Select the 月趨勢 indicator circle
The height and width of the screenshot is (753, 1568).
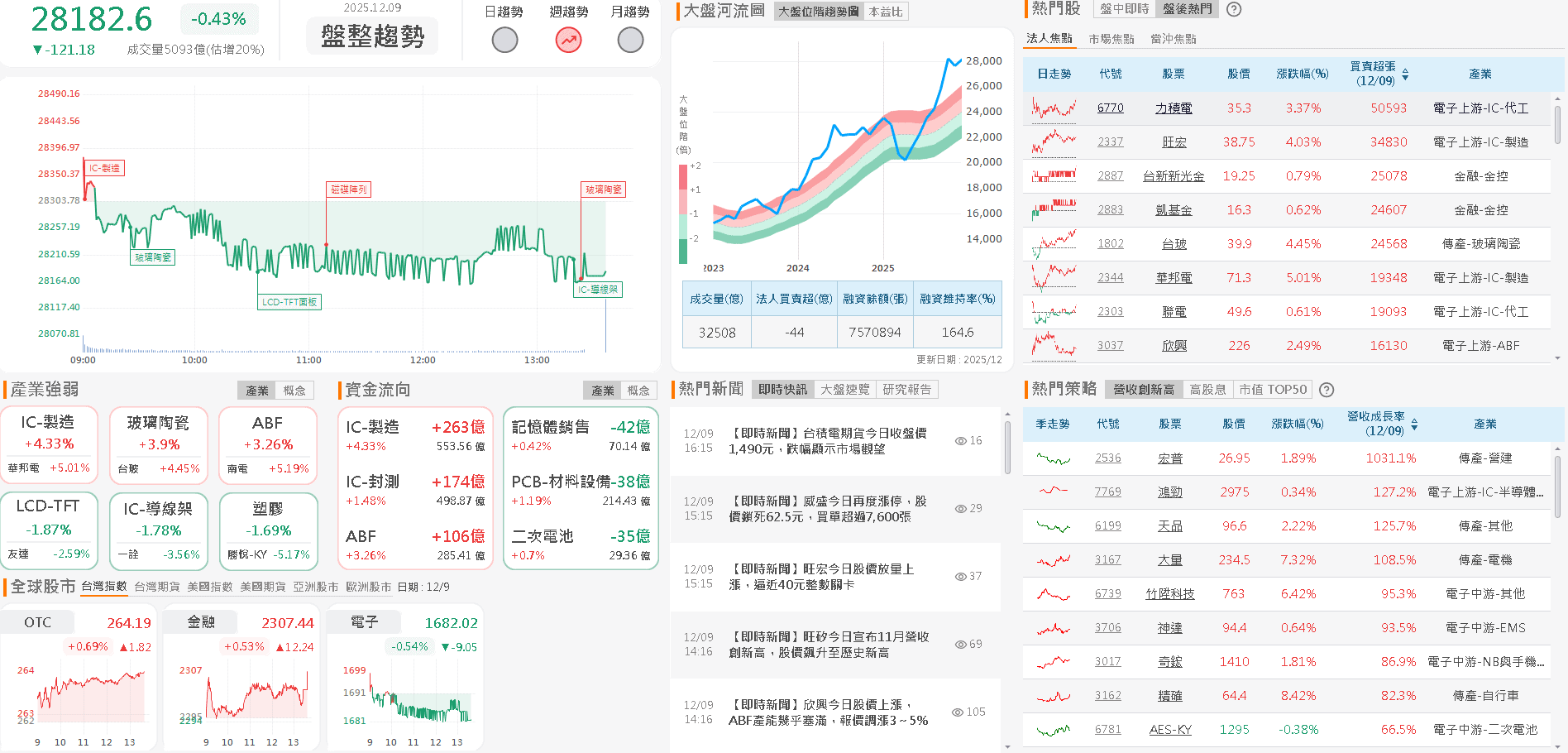click(x=630, y=40)
